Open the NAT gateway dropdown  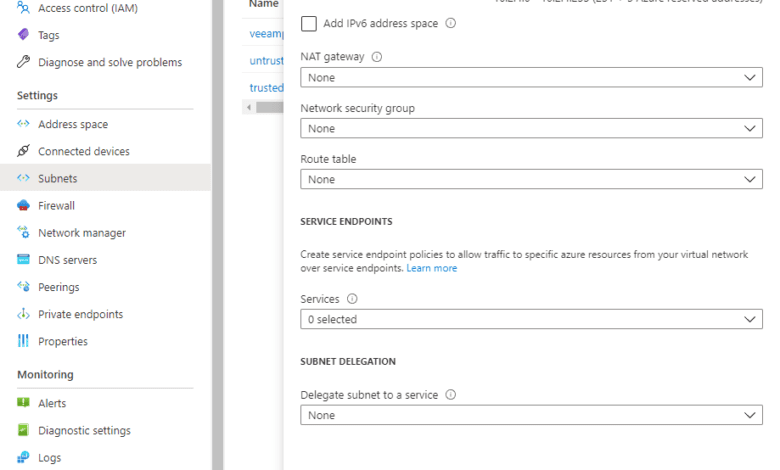(531, 78)
